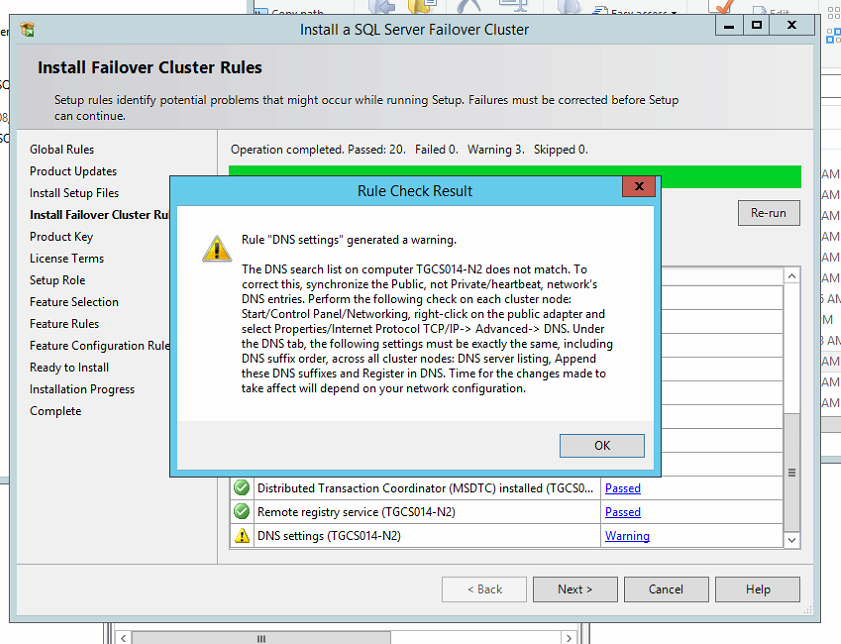This screenshot has width=841, height=644.
Task: Select Global Rules in the setup steps list
Action: point(62,150)
